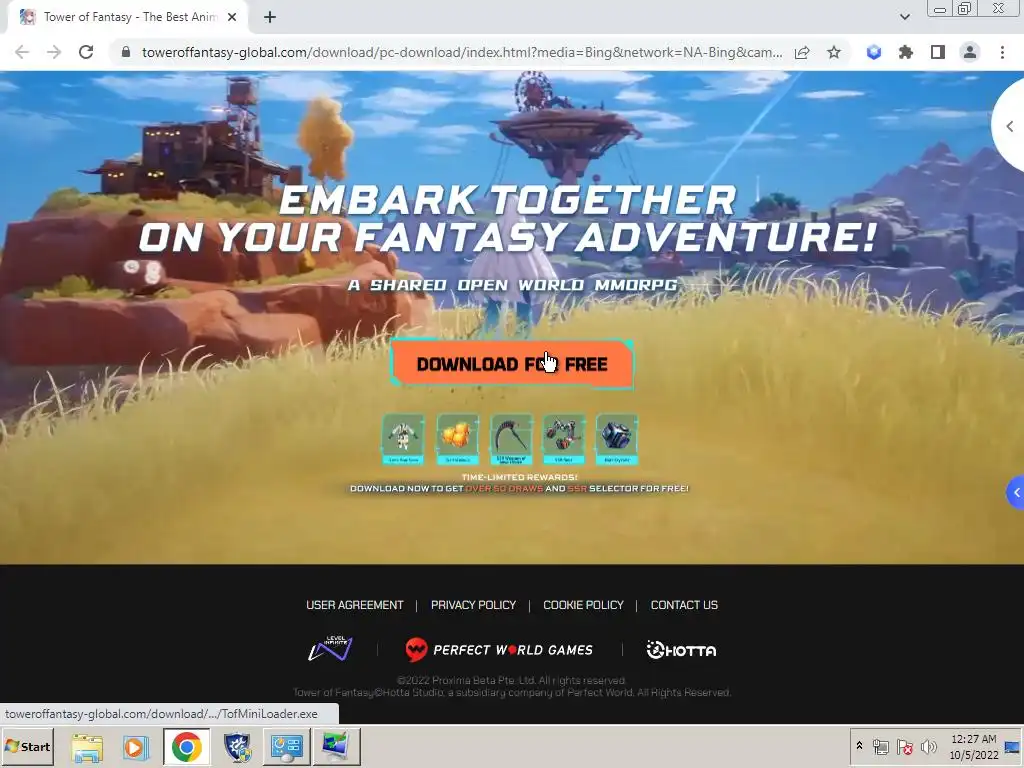Click the Show Desktop button
The image size is (1024, 768).
click(1014, 746)
